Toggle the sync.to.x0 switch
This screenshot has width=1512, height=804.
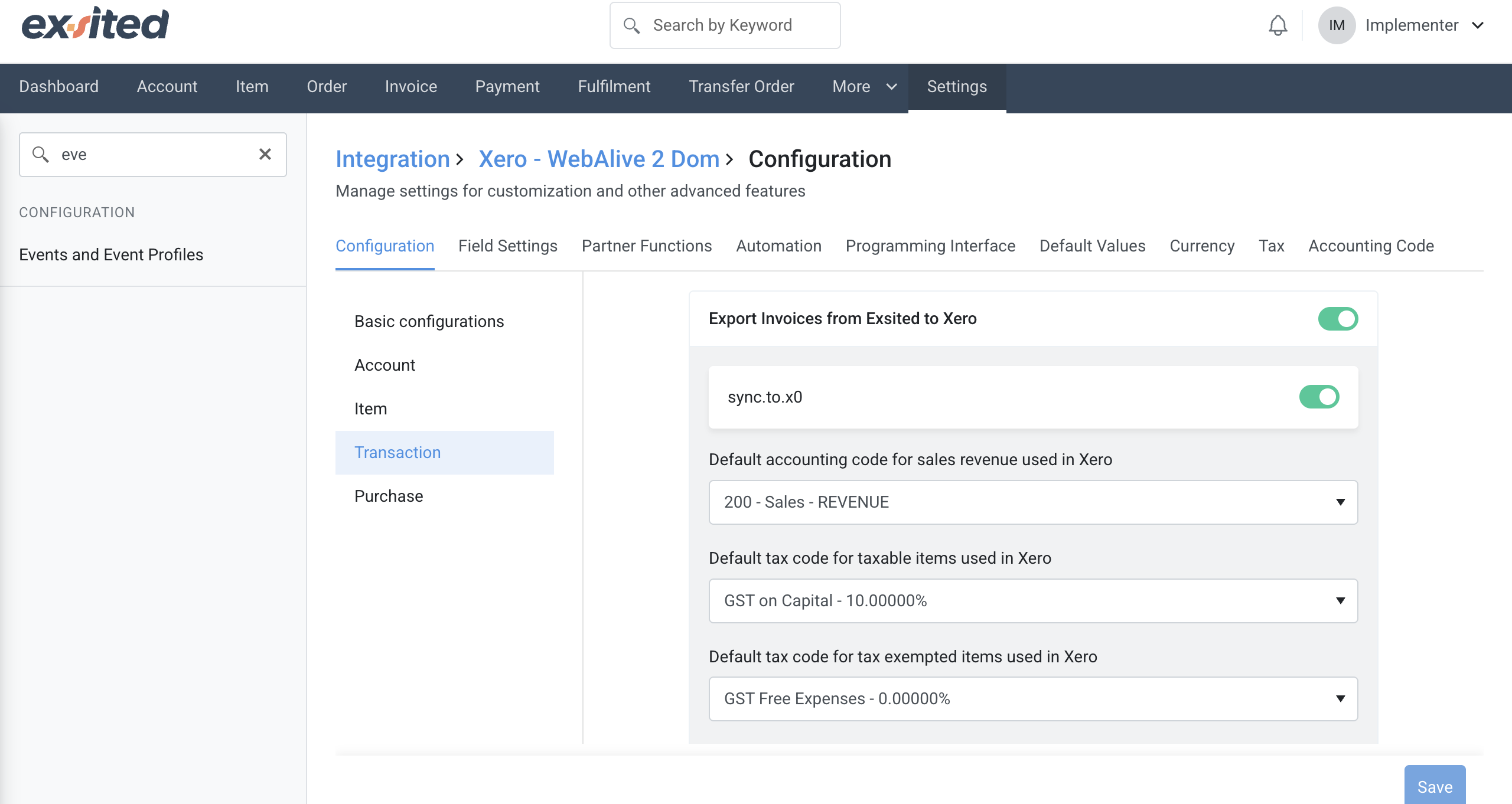1319,397
